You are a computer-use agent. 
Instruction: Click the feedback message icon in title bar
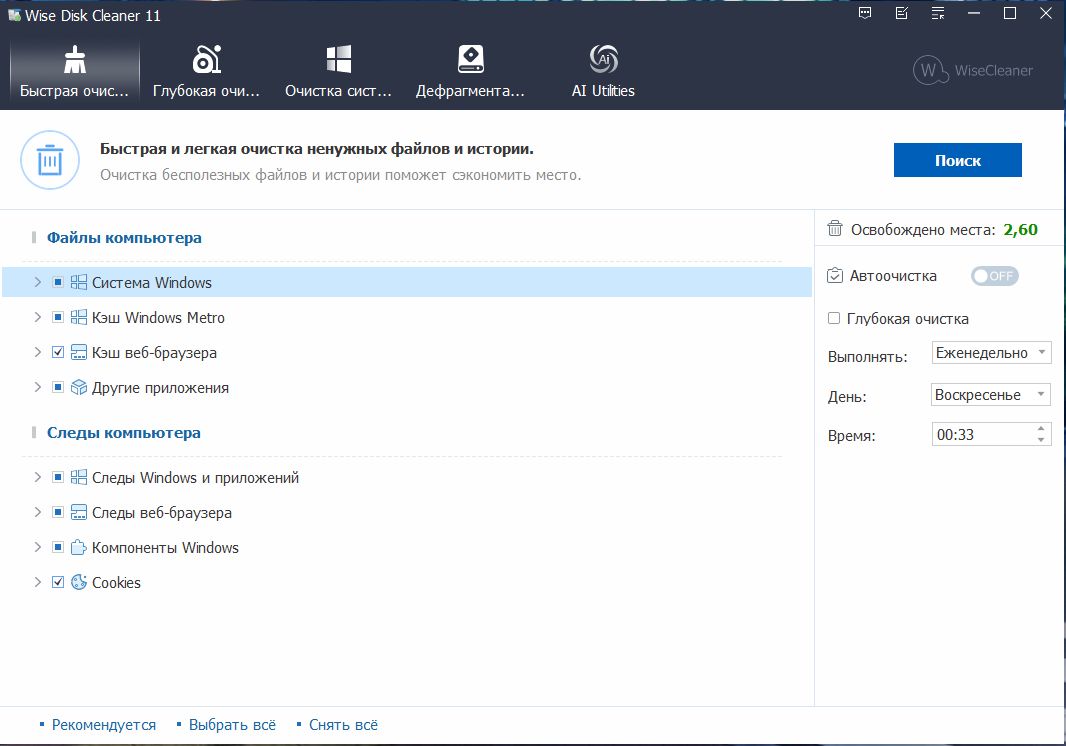click(865, 14)
